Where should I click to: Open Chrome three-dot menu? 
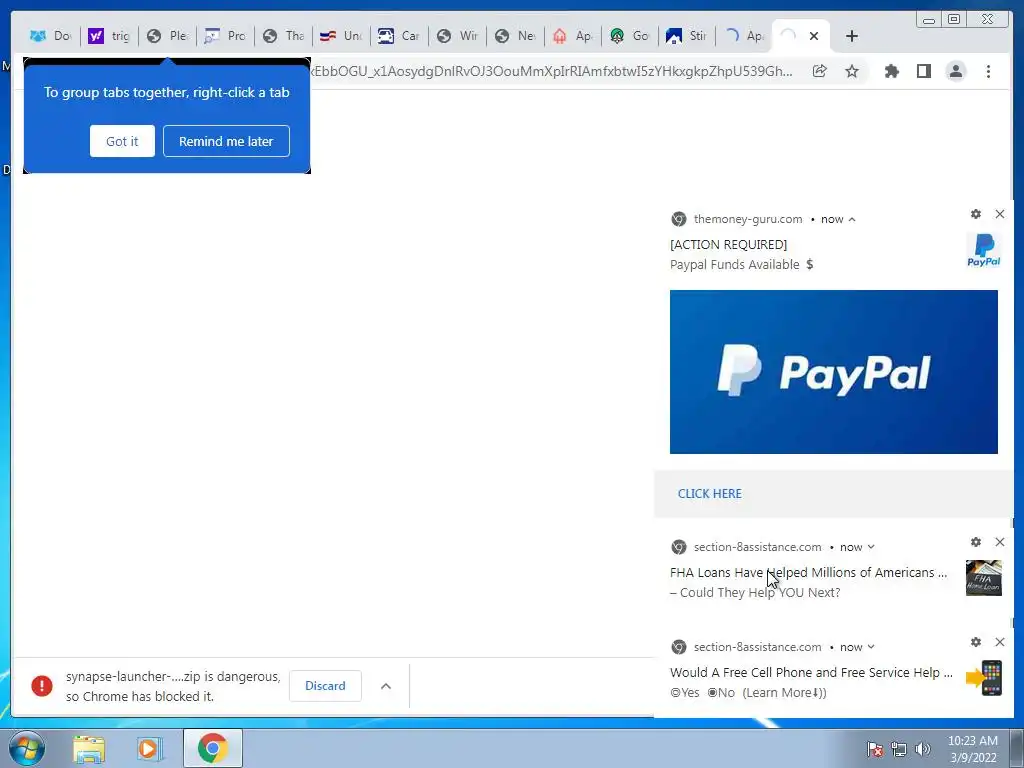point(988,71)
